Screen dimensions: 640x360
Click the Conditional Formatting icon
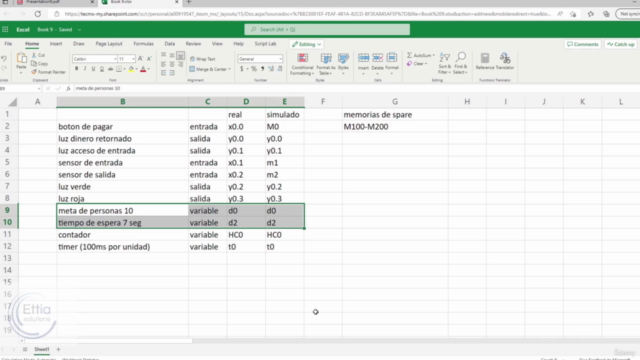point(302,58)
